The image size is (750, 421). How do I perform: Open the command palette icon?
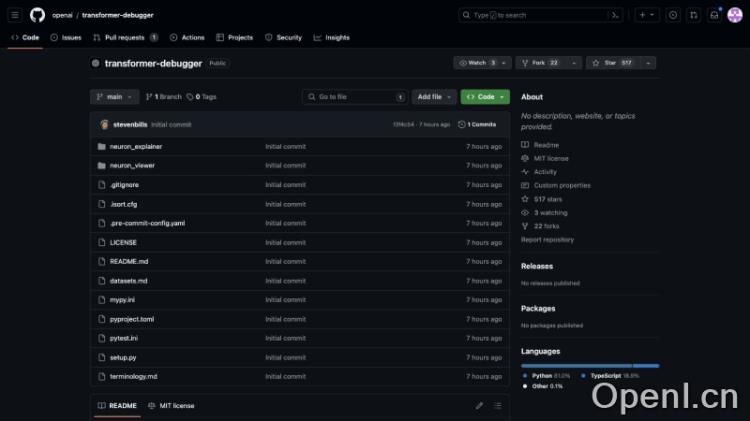coord(615,15)
